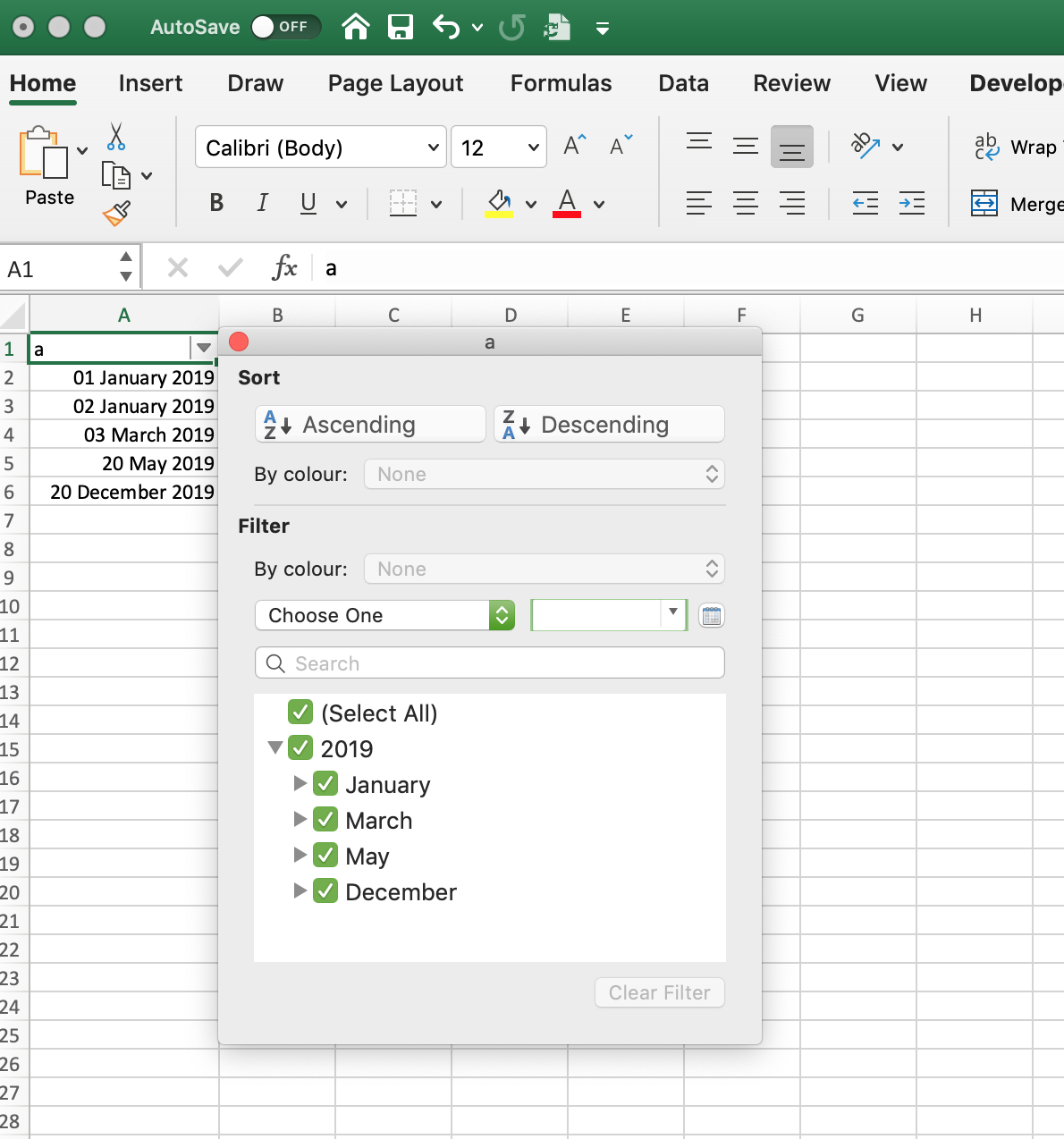Open the font size dropdown
Viewport: 1064px width, 1139px height.
pos(533,148)
